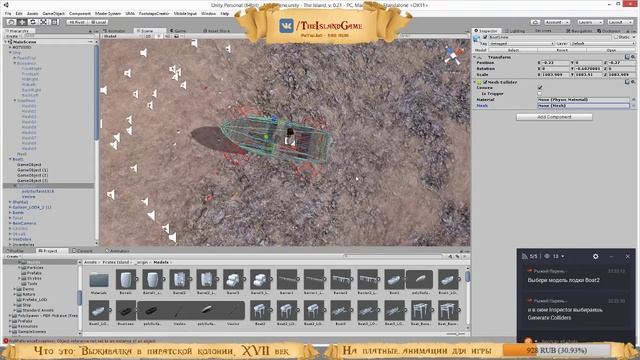This screenshot has height=360, width=640.
Task: Click the game object cube icon
Action: pyautogui.click(x=476, y=38)
